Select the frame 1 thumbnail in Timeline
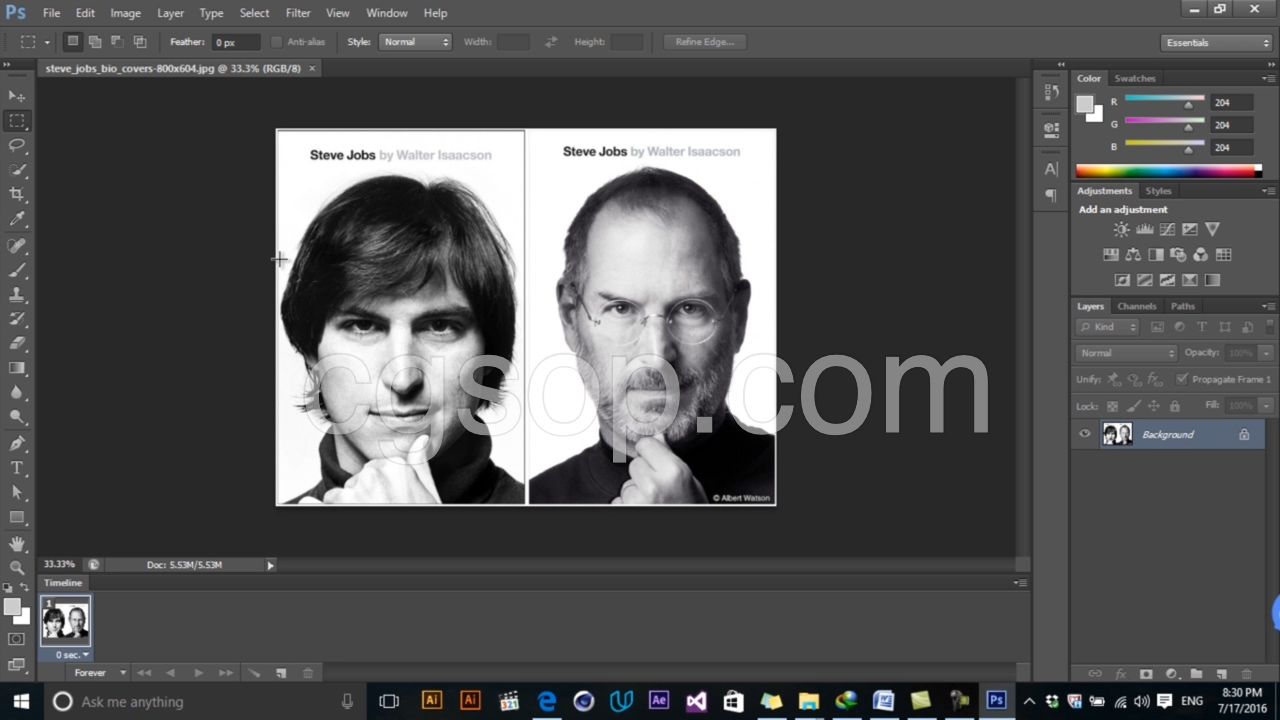The width and height of the screenshot is (1280, 720). coord(65,621)
